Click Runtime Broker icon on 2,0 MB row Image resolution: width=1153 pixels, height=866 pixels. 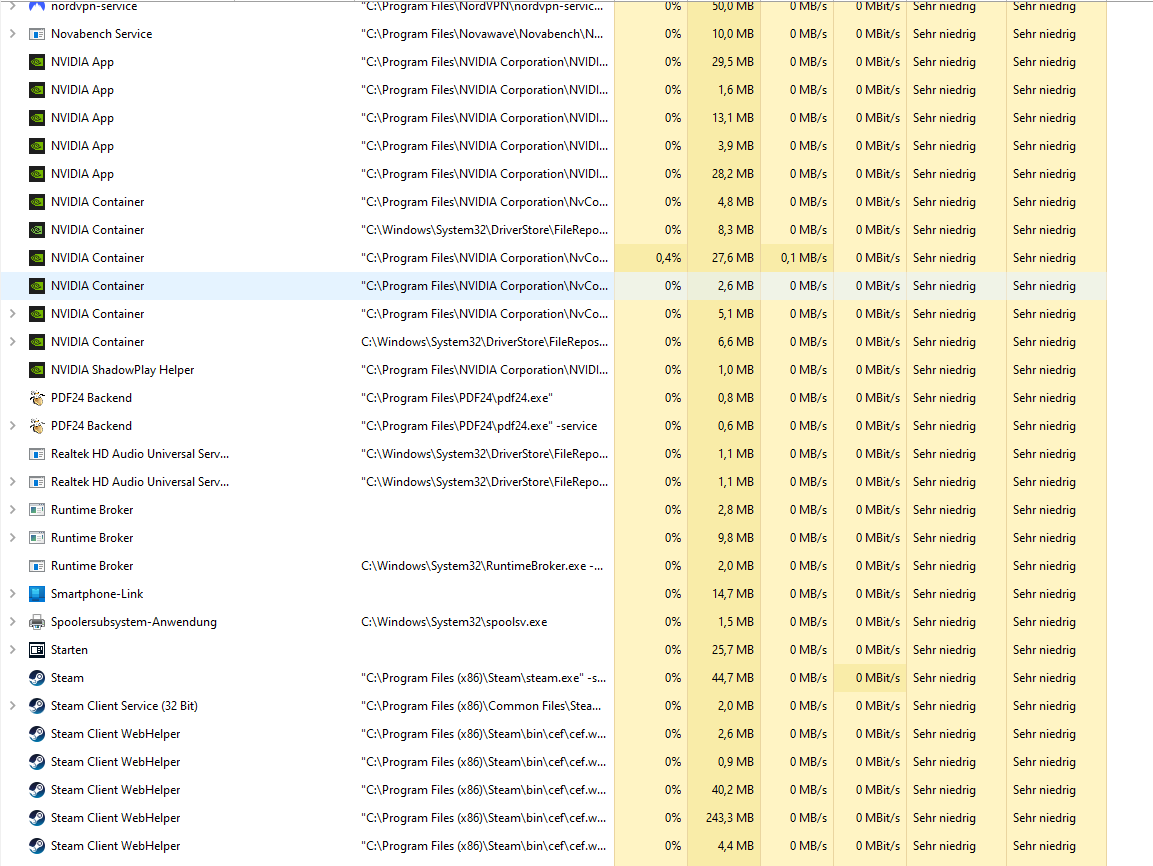coord(37,566)
